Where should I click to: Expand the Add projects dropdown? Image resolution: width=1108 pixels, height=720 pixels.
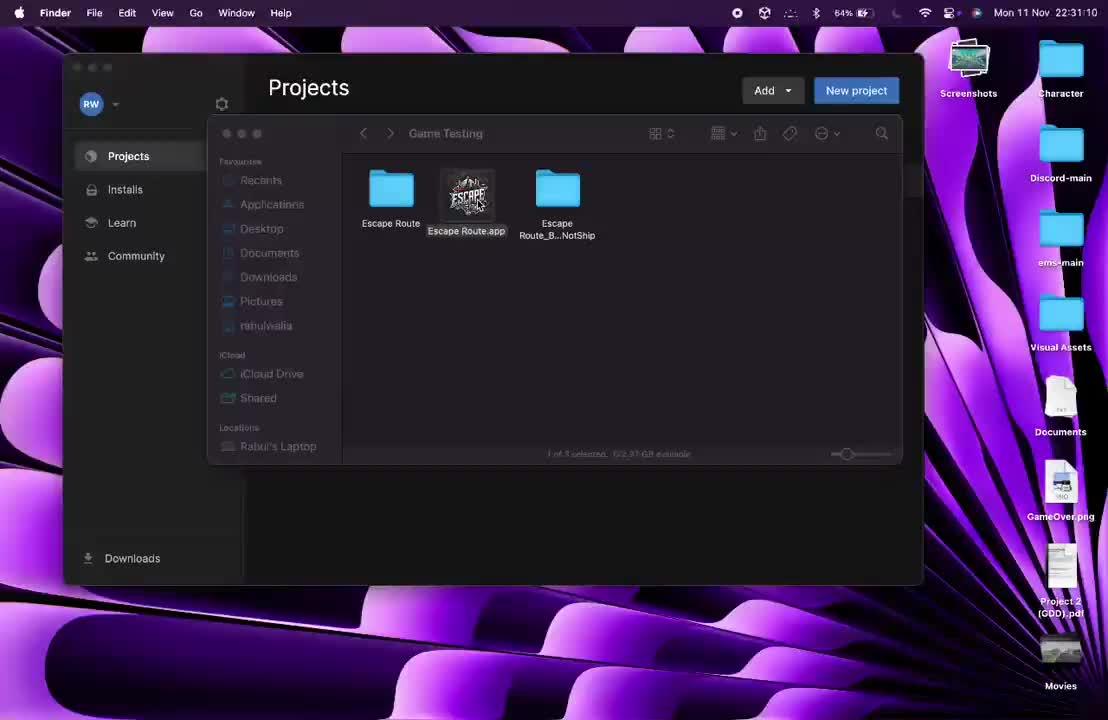[789, 90]
